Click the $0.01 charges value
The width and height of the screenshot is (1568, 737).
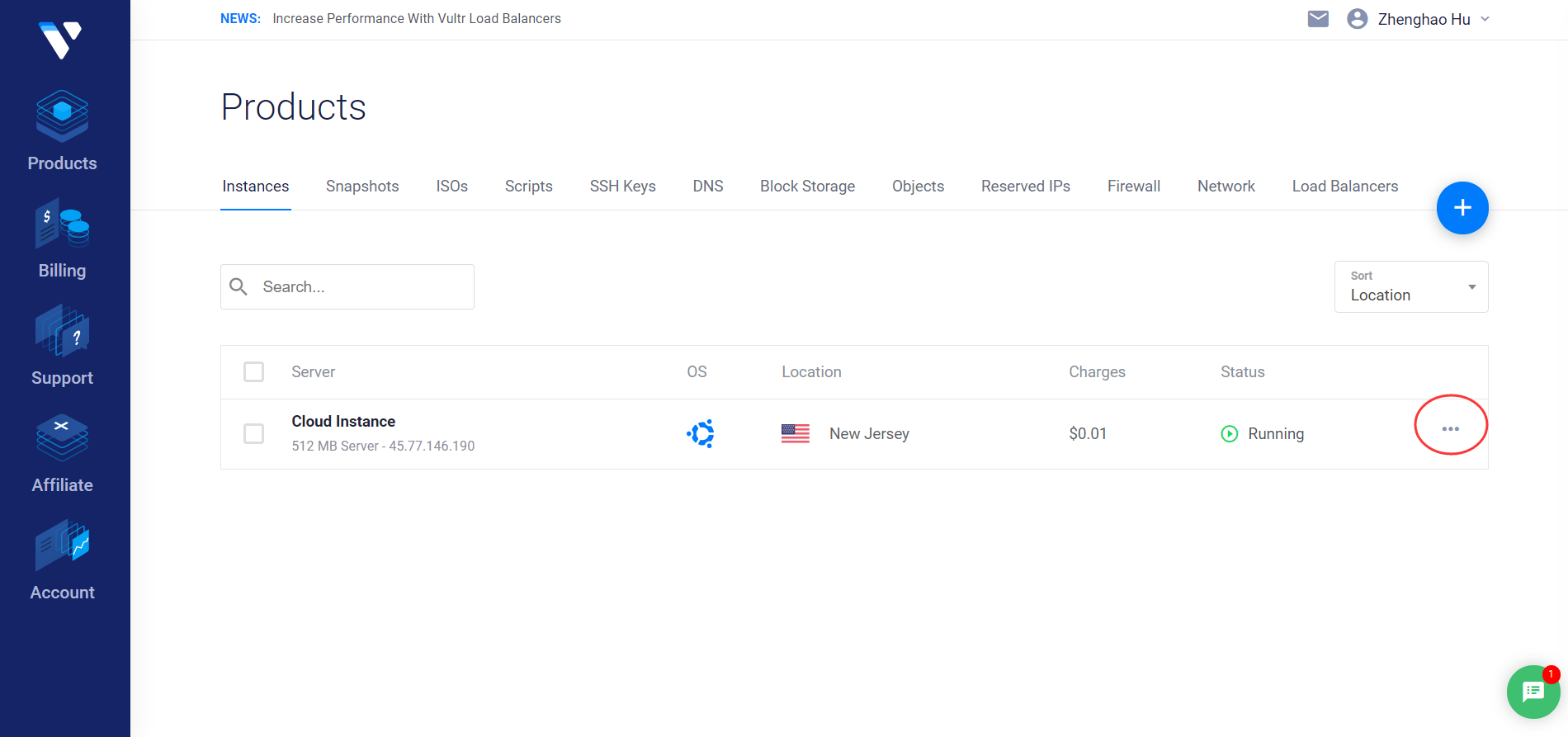(1088, 434)
